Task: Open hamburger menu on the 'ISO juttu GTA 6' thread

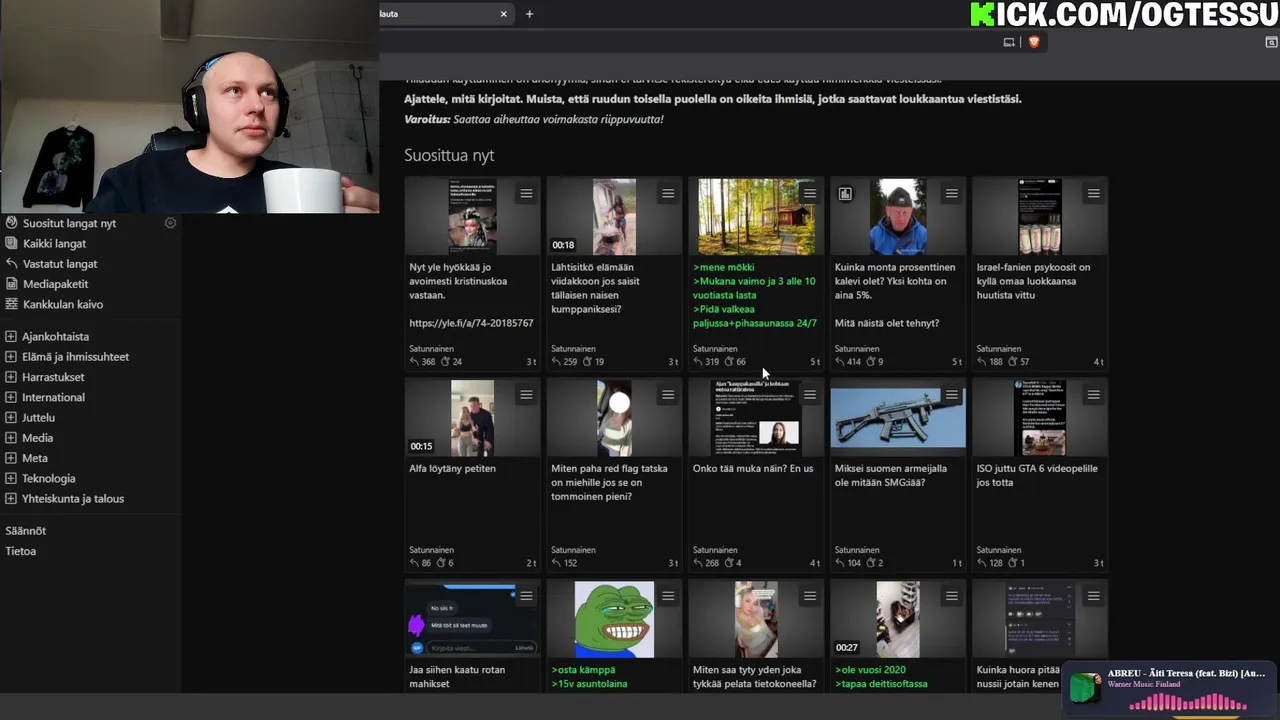Action: [1094, 395]
